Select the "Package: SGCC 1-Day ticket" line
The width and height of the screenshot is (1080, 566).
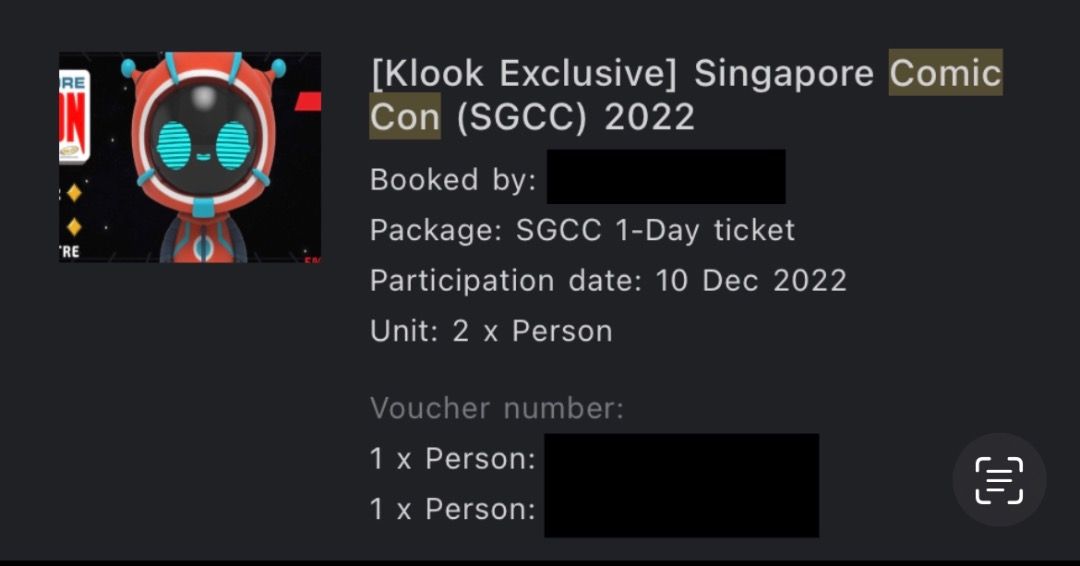pyautogui.click(x=582, y=230)
